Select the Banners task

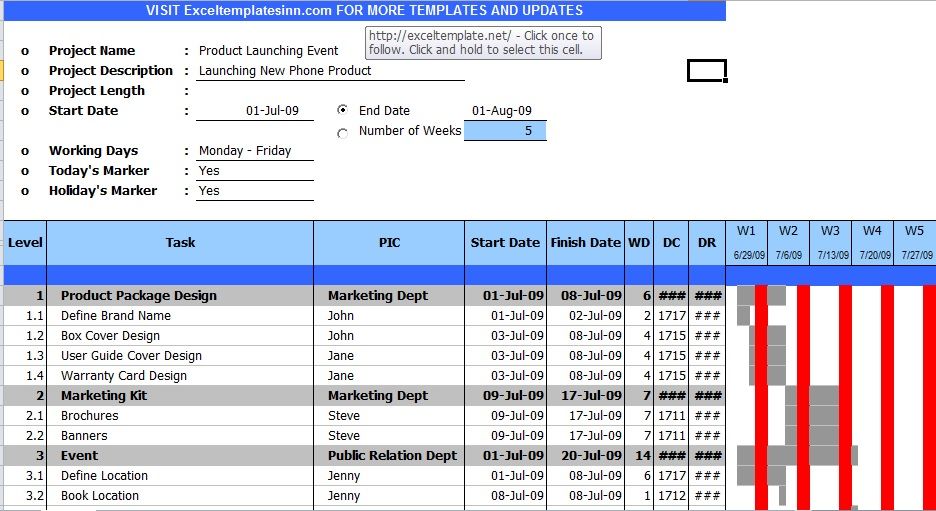click(180, 436)
